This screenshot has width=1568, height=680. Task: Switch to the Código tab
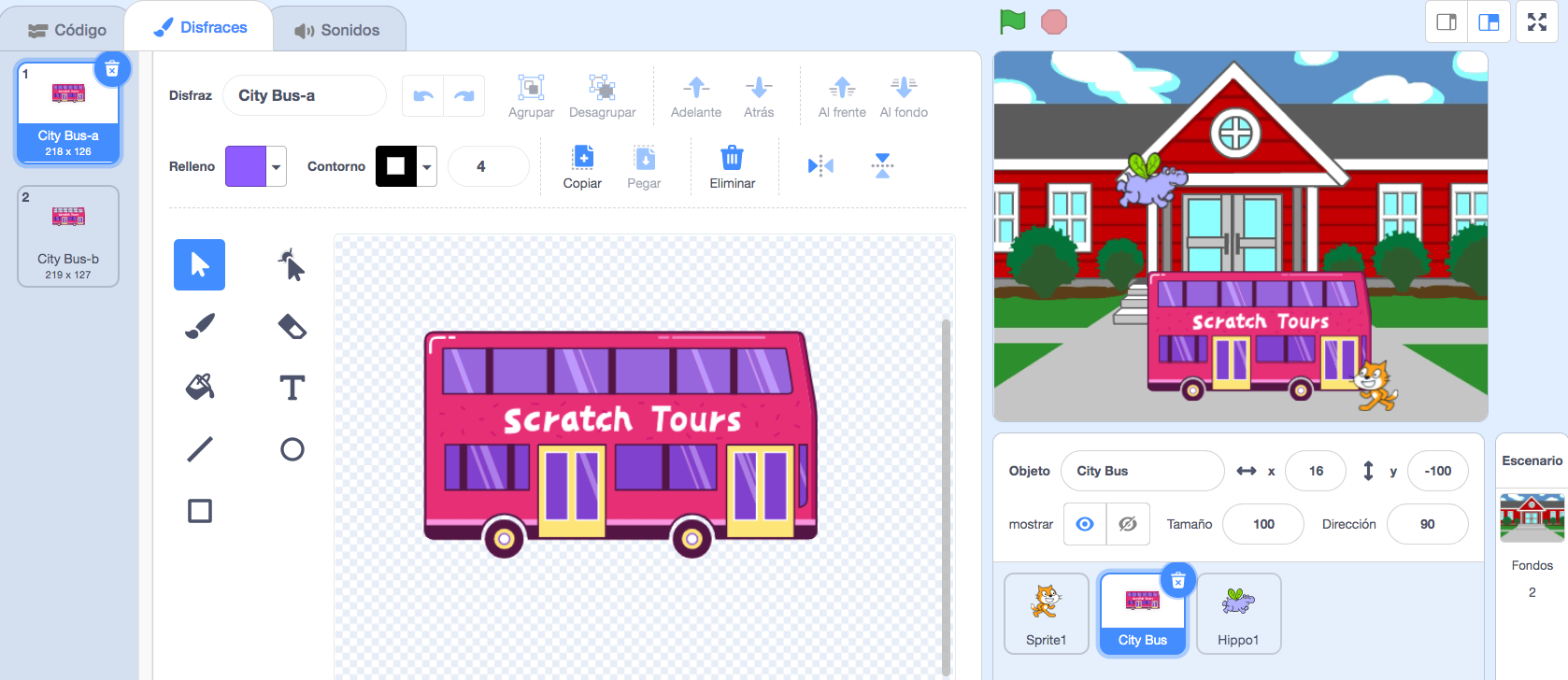tap(67, 30)
